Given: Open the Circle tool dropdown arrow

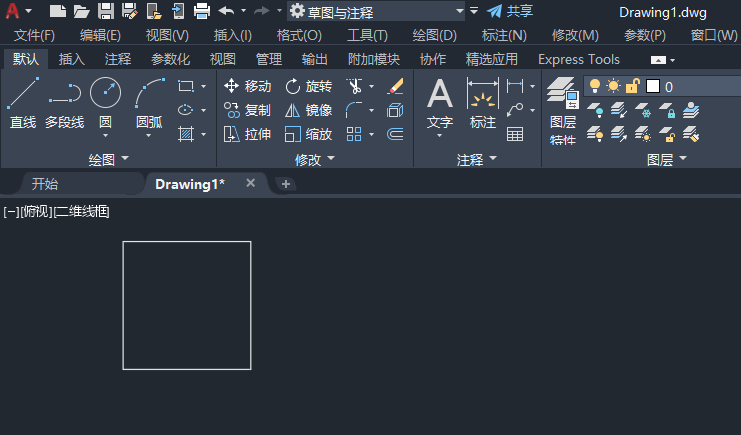Looking at the screenshot, I should (x=105, y=136).
